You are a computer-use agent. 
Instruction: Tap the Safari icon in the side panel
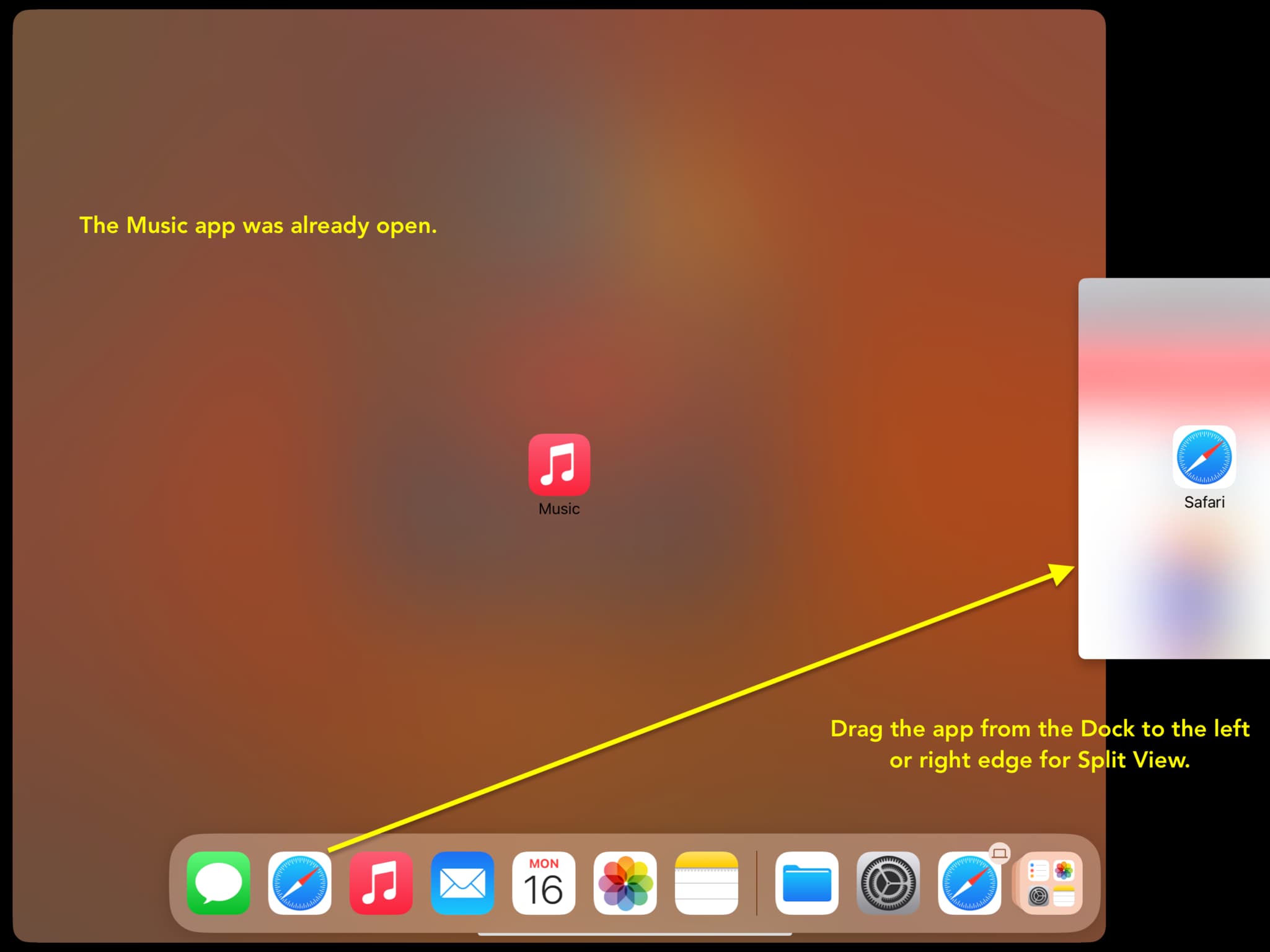point(1204,457)
